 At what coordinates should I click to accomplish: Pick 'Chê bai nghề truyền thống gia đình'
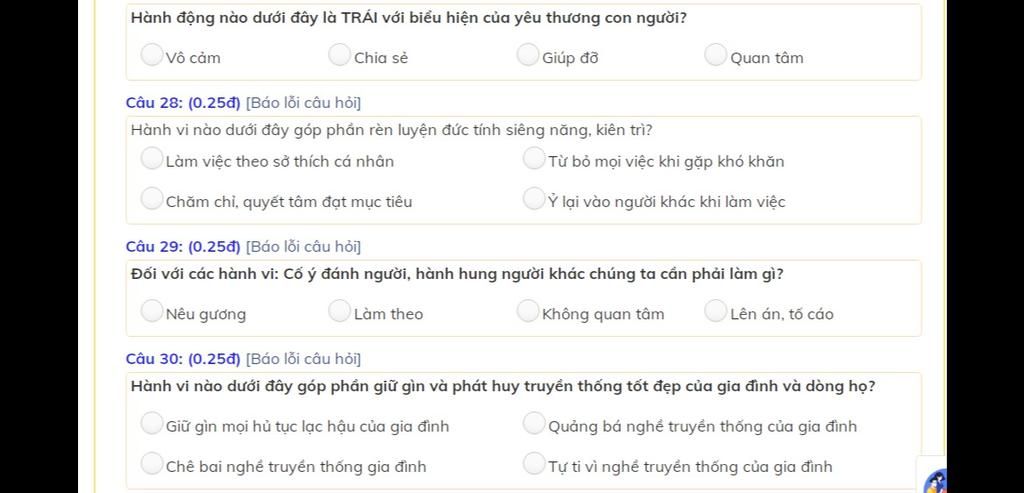(152, 464)
